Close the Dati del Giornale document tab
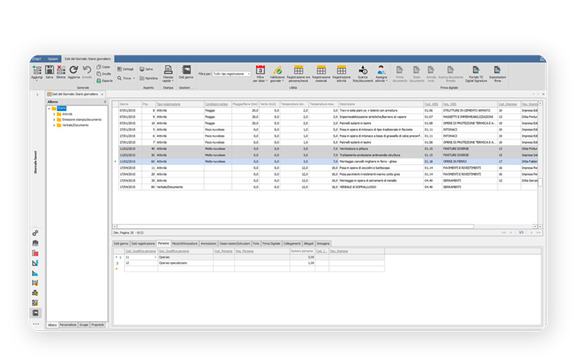This screenshot has width=576, height=362. 102,94
